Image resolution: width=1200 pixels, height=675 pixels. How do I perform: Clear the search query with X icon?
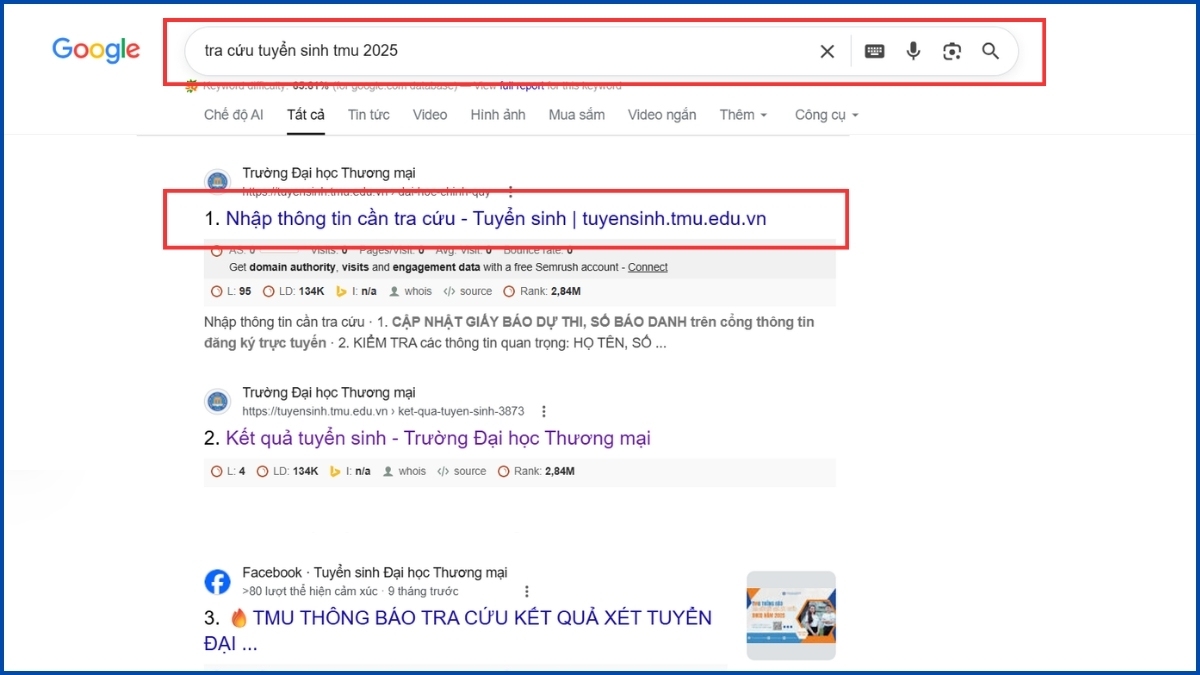pyautogui.click(x=827, y=51)
